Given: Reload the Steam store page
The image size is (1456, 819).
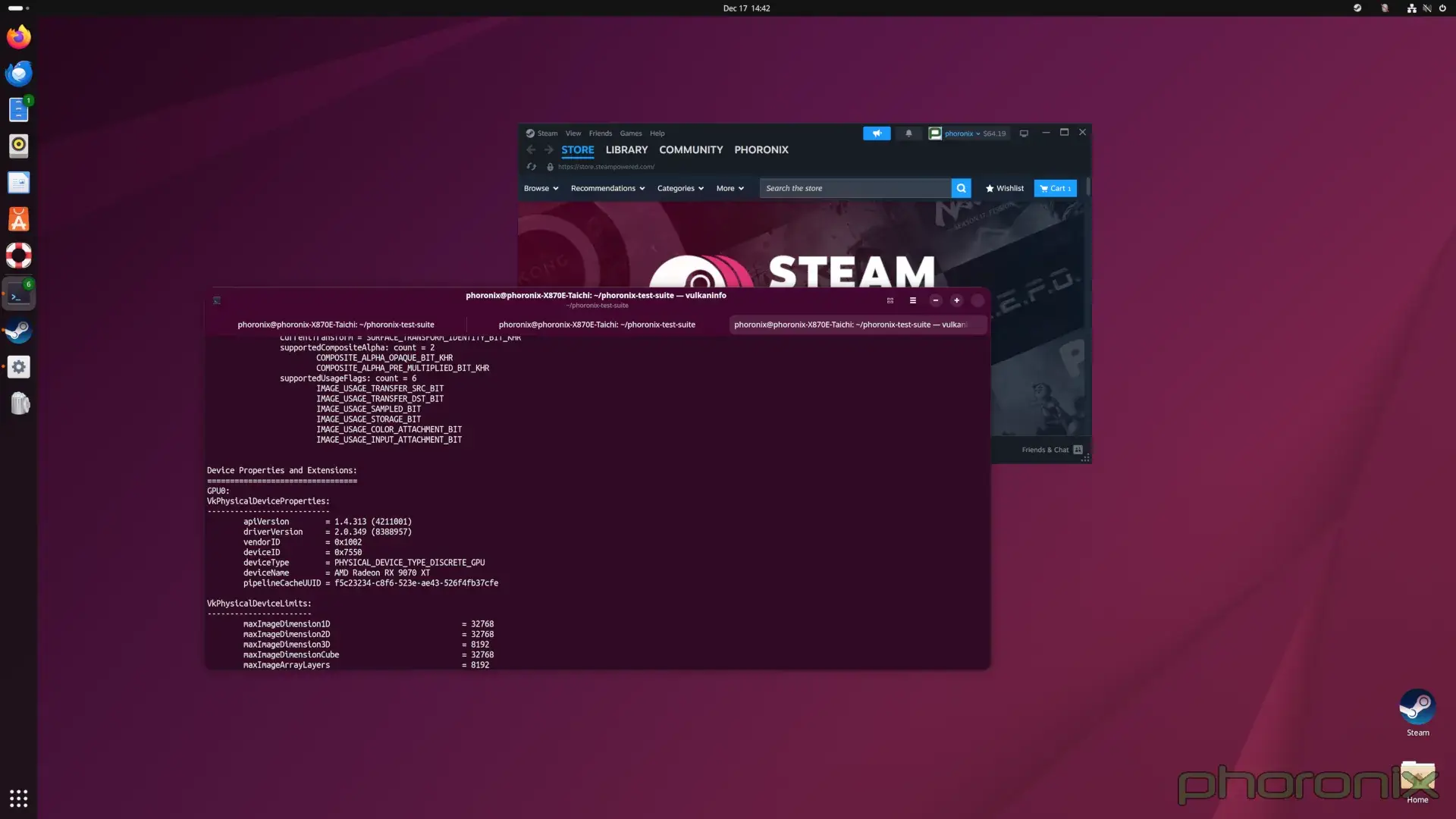Looking at the screenshot, I should tap(532, 167).
